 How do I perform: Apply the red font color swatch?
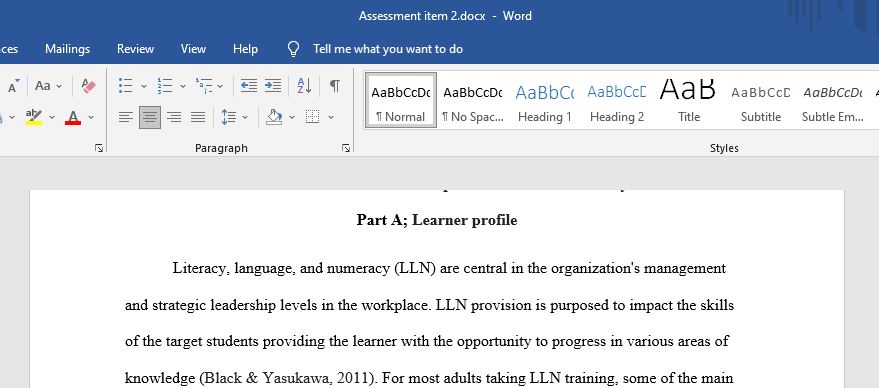pyautogui.click(x=73, y=117)
